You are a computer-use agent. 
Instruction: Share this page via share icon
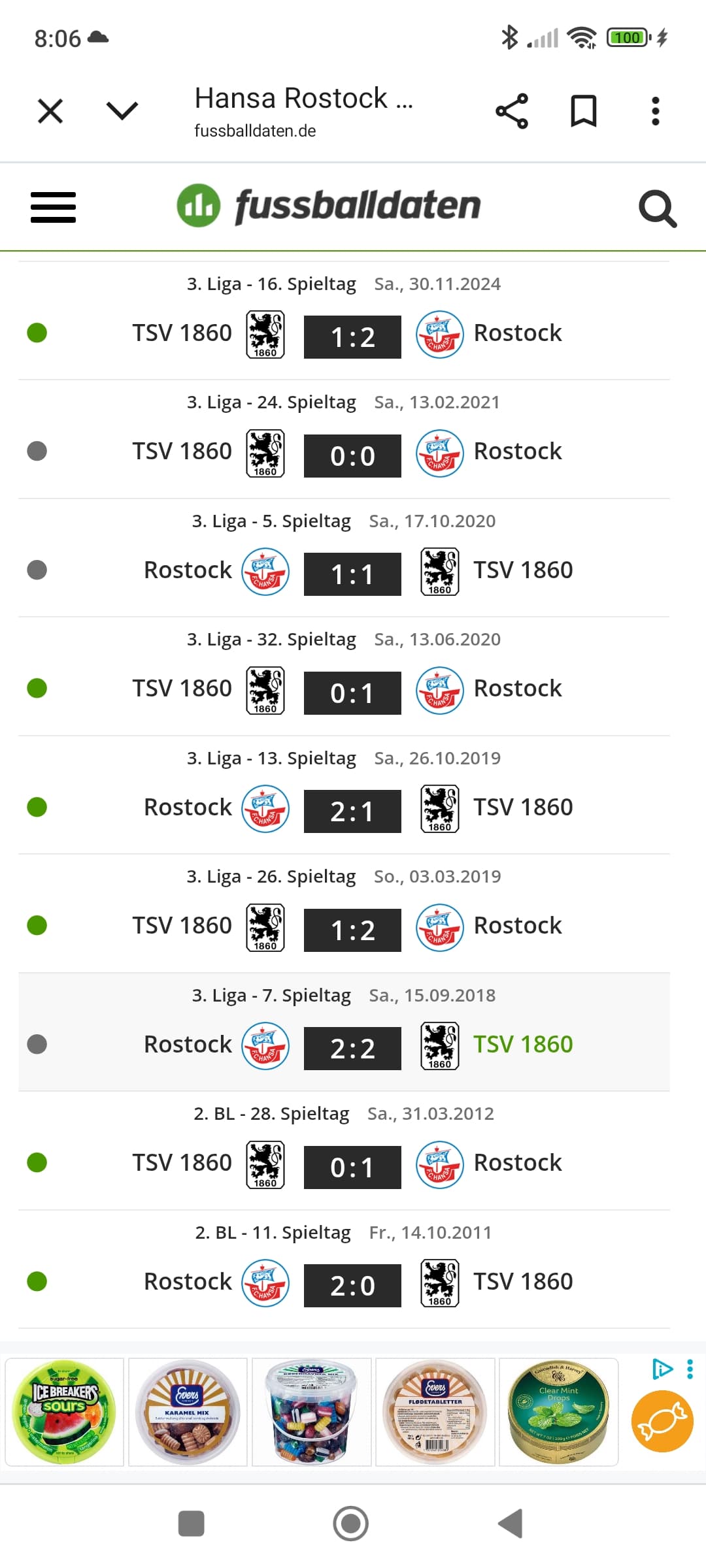point(512,111)
